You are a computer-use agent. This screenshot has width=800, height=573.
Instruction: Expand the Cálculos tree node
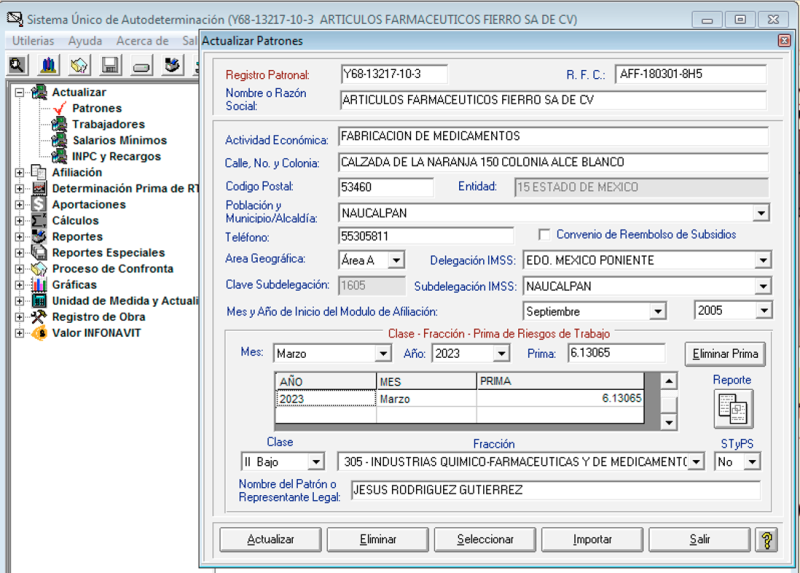pos(19,220)
